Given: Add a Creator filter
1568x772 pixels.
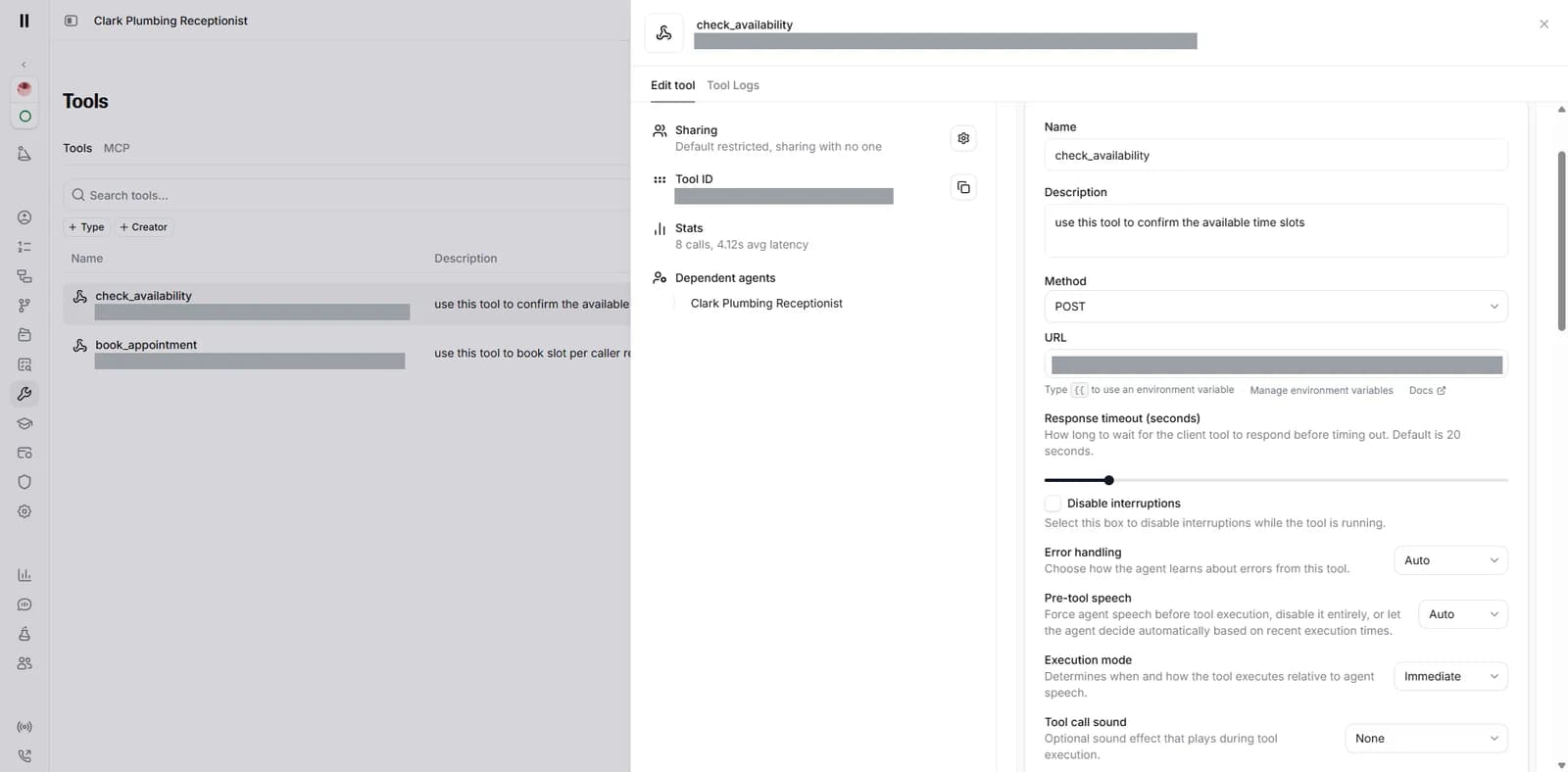Looking at the screenshot, I should click(143, 227).
